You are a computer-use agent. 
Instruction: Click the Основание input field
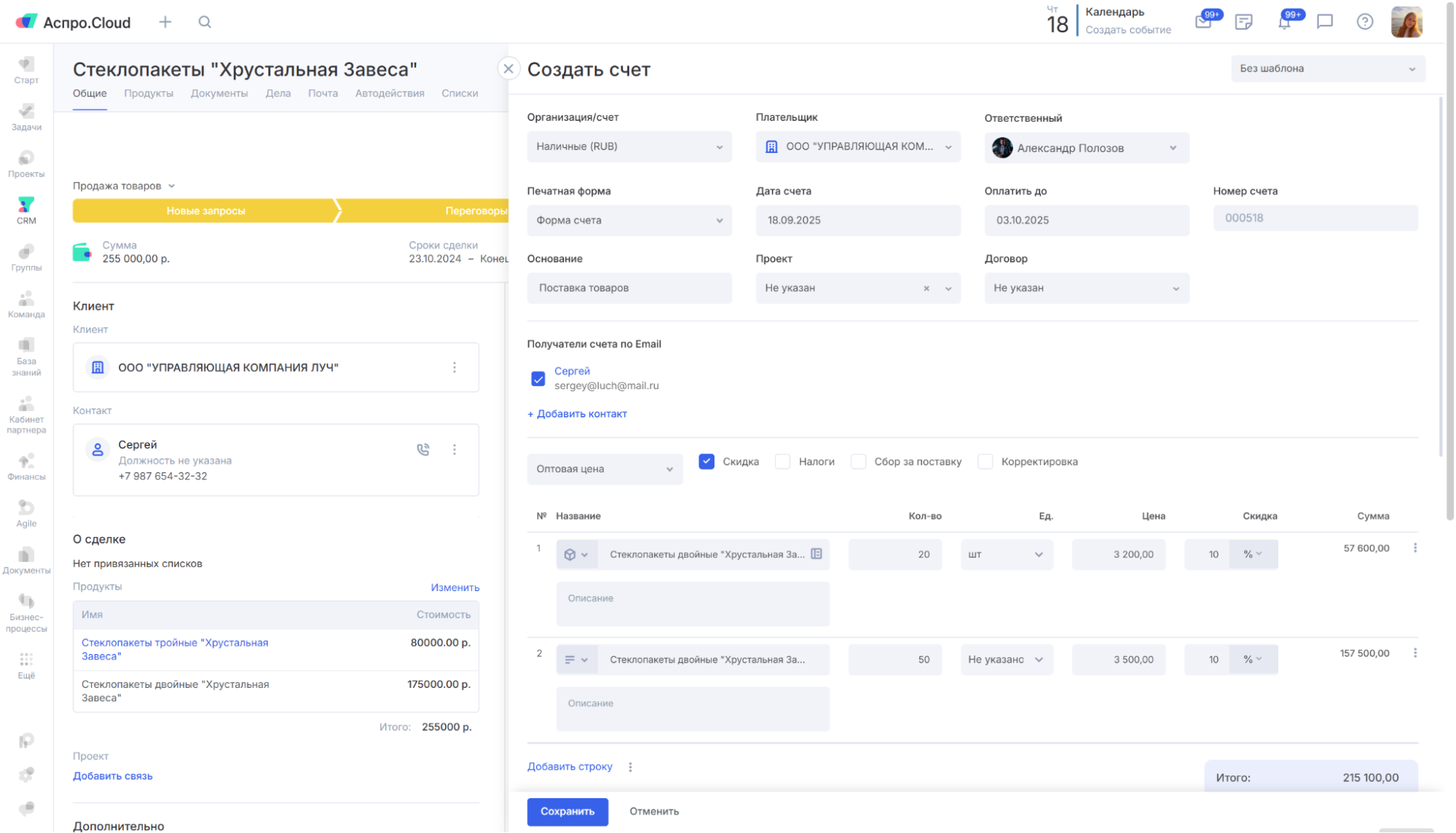pos(629,288)
